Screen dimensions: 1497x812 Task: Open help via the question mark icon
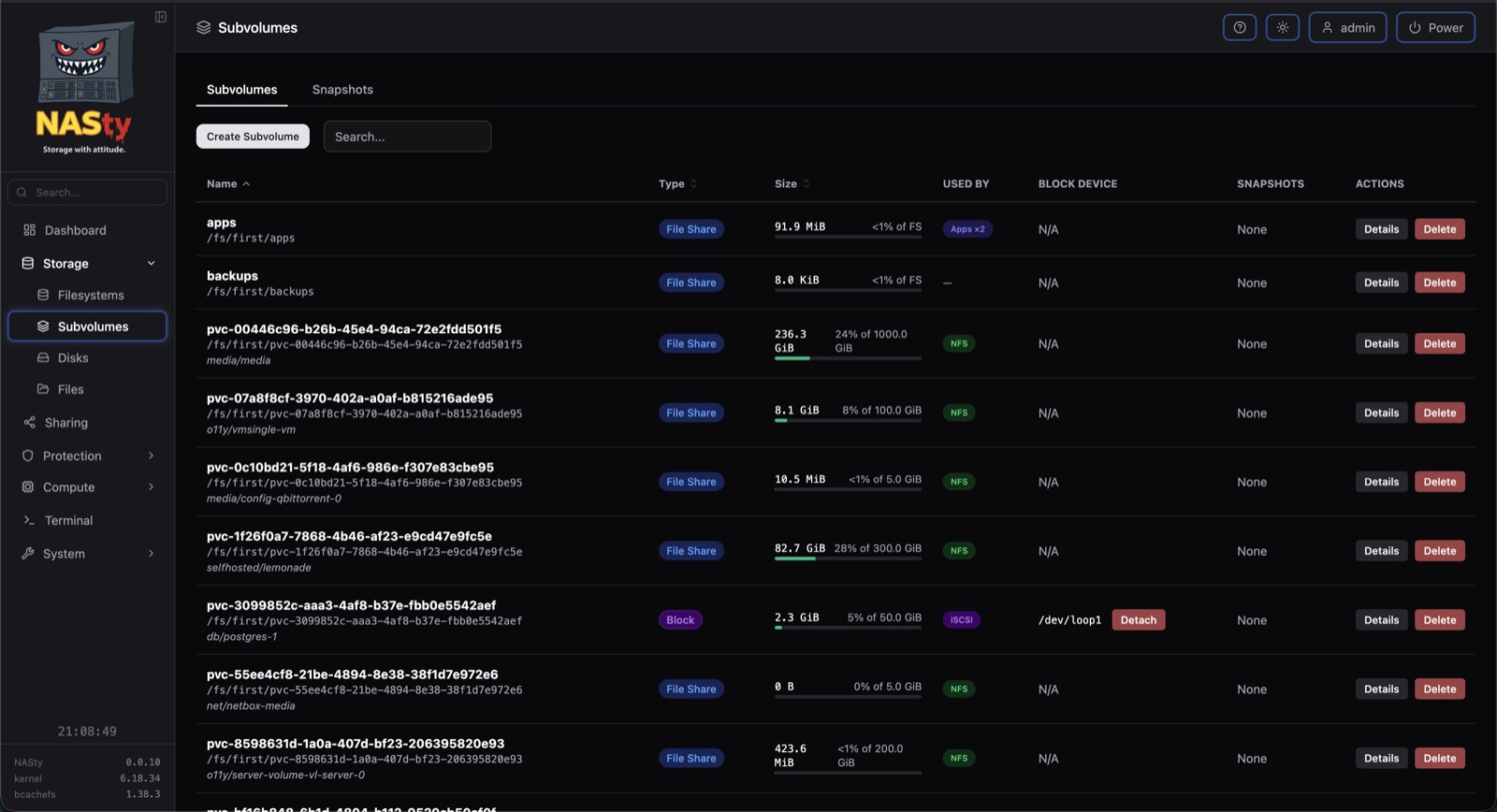(x=1240, y=27)
